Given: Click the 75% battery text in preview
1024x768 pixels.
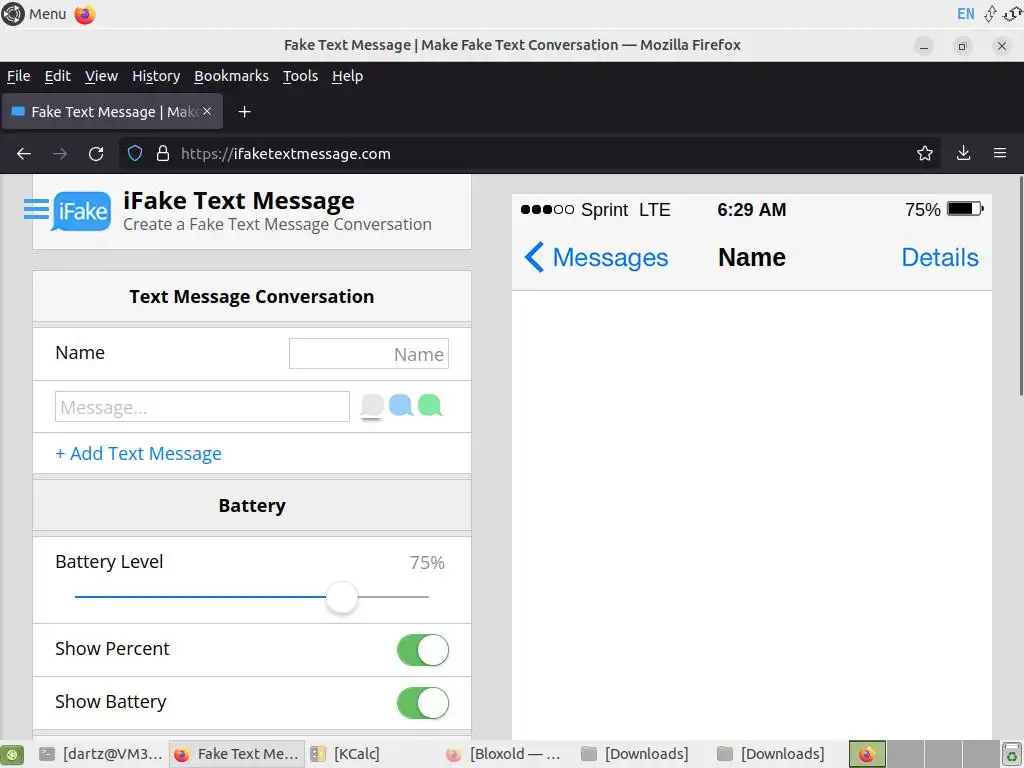Looking at the screenshot, I should [x=922, y=210].
